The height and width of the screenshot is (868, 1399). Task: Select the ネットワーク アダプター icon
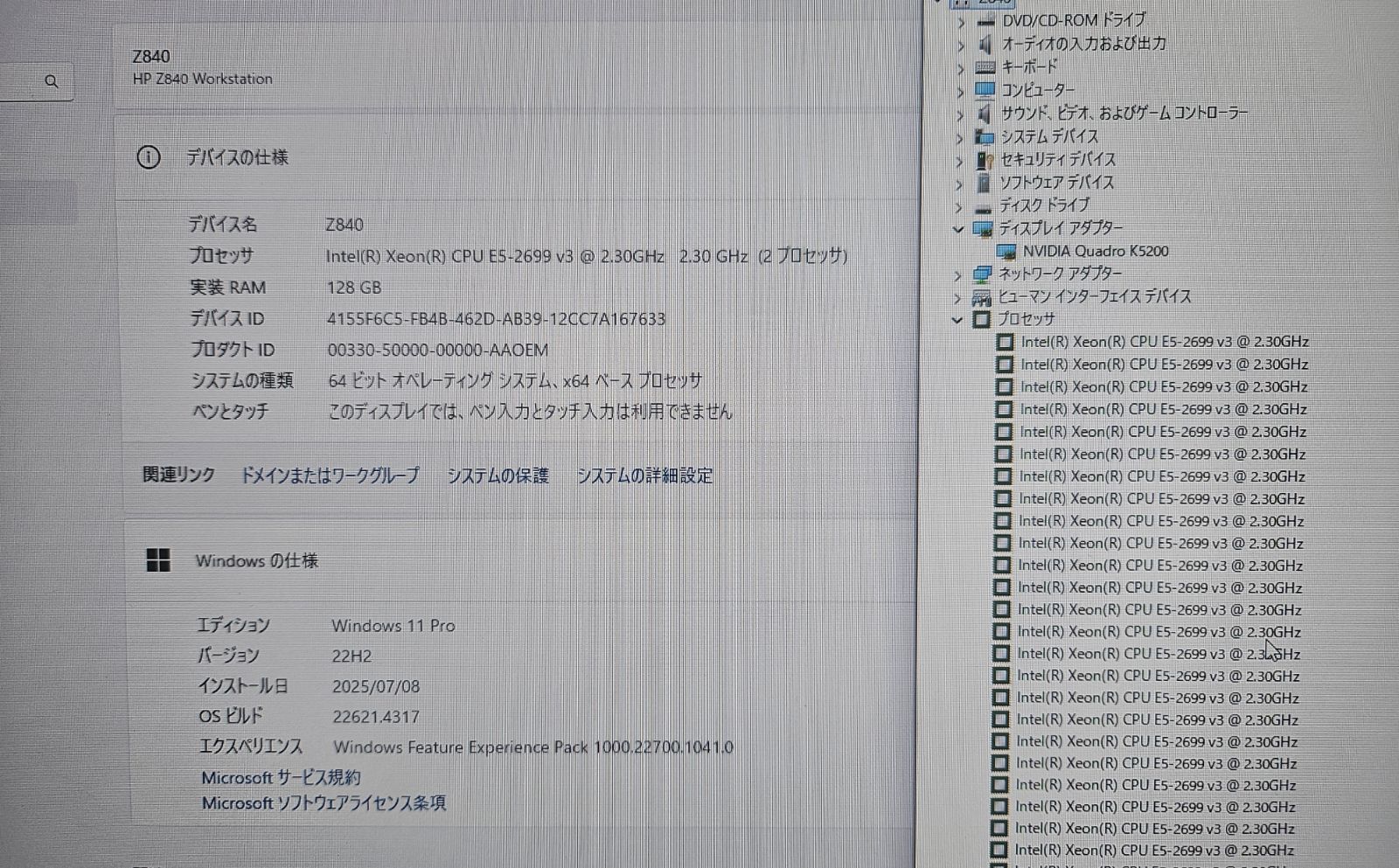(982, 274)
